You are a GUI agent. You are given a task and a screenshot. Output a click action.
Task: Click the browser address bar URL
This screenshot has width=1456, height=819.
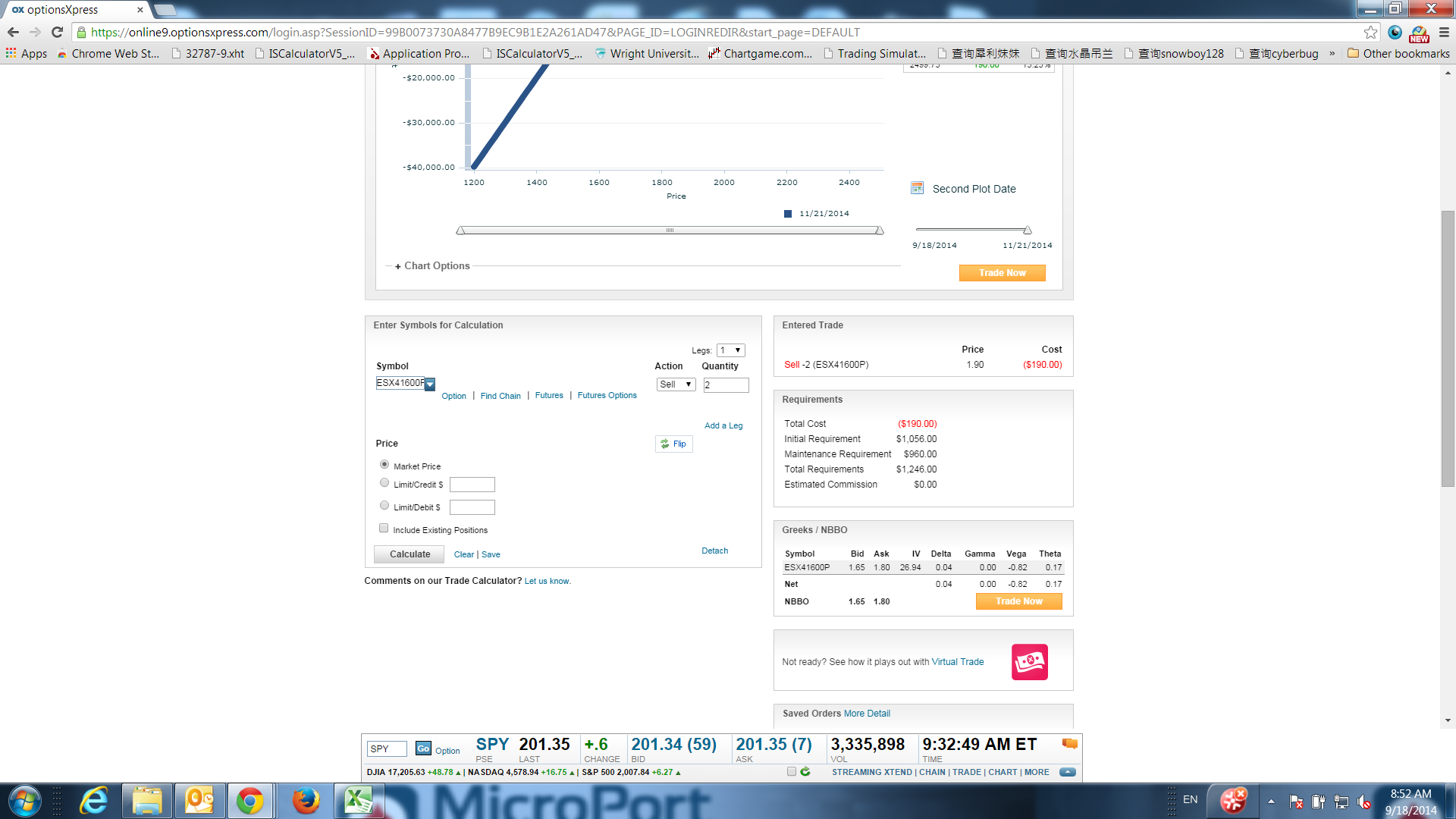click(x=475, y=33)
